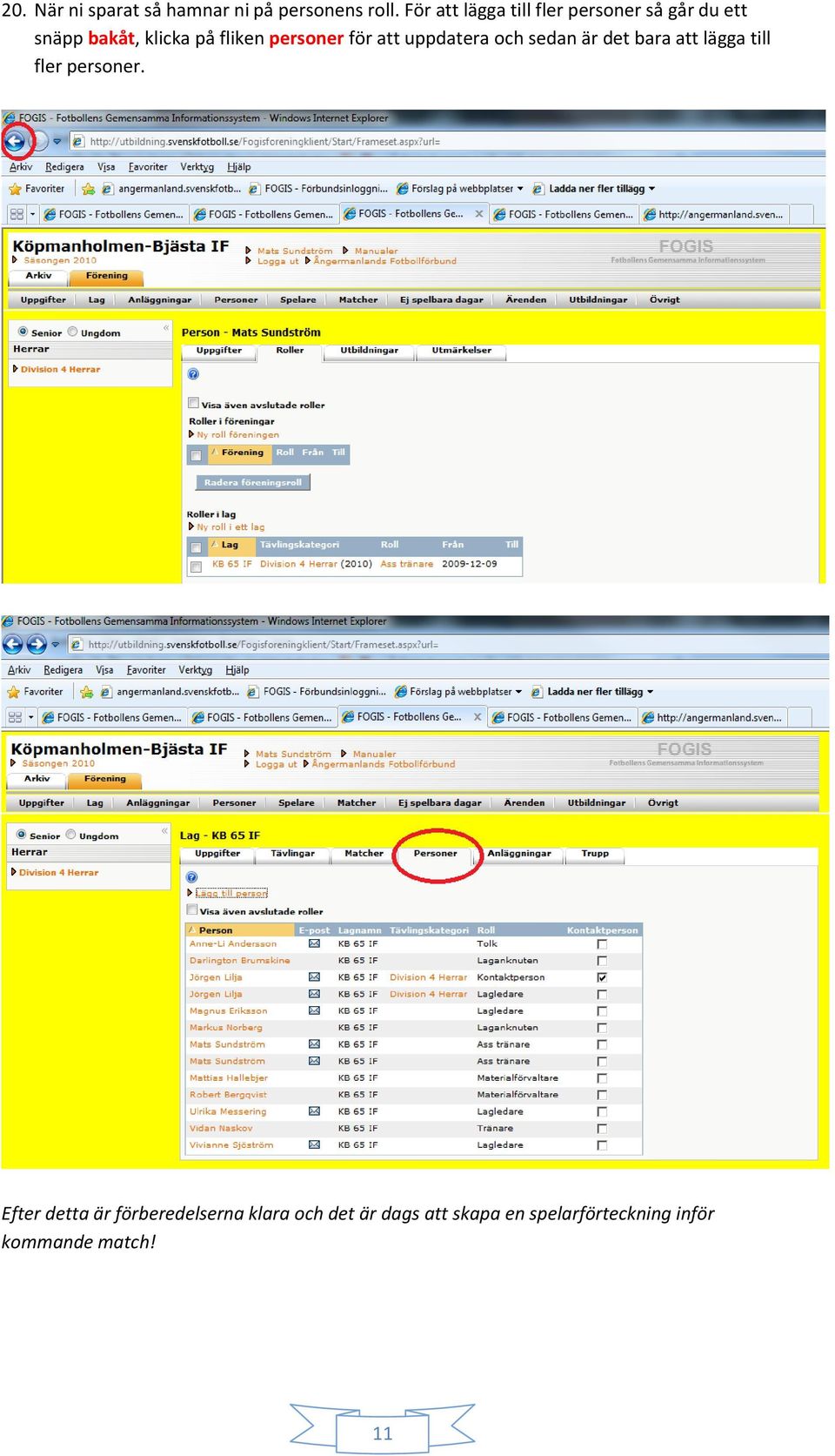Click add-to-favorites-bar star icon in lower screenshot

pyautogui.click(x=86, y=692)
